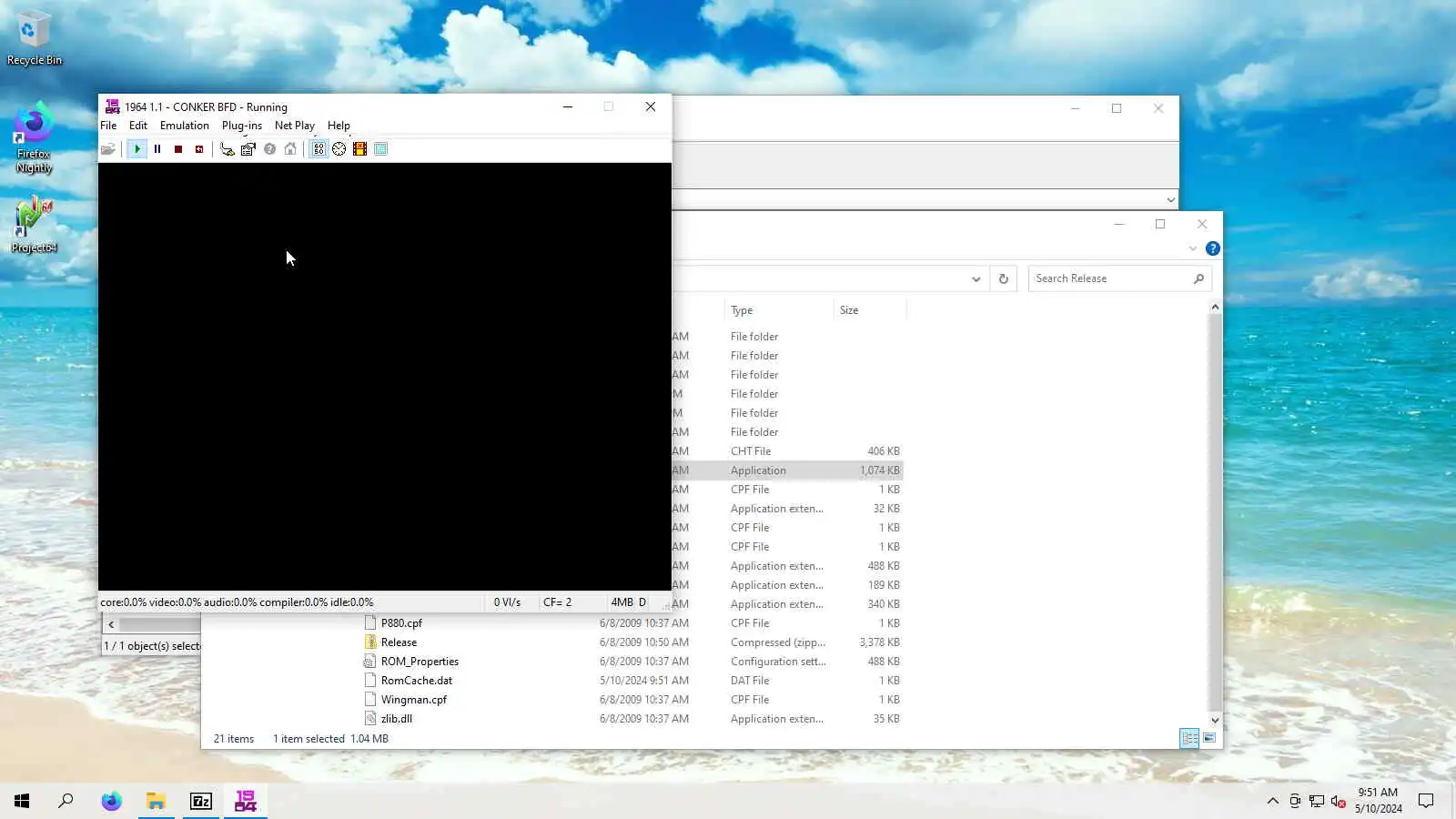Open the File menu in 1964
The height and width of the screenshot is (819, 1456).
click(x=108, y=126)
